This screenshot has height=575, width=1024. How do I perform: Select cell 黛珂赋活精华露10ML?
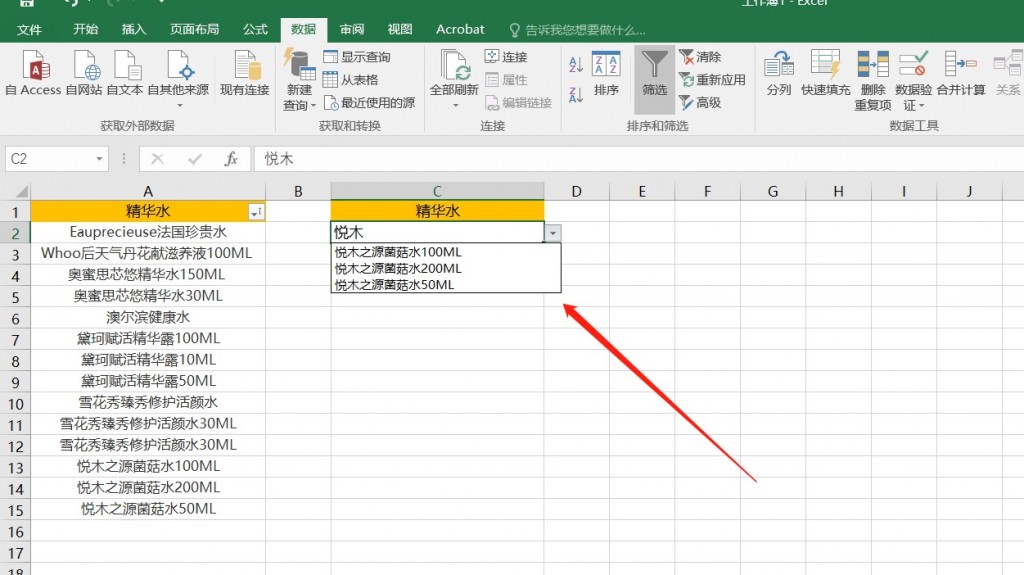148,359
